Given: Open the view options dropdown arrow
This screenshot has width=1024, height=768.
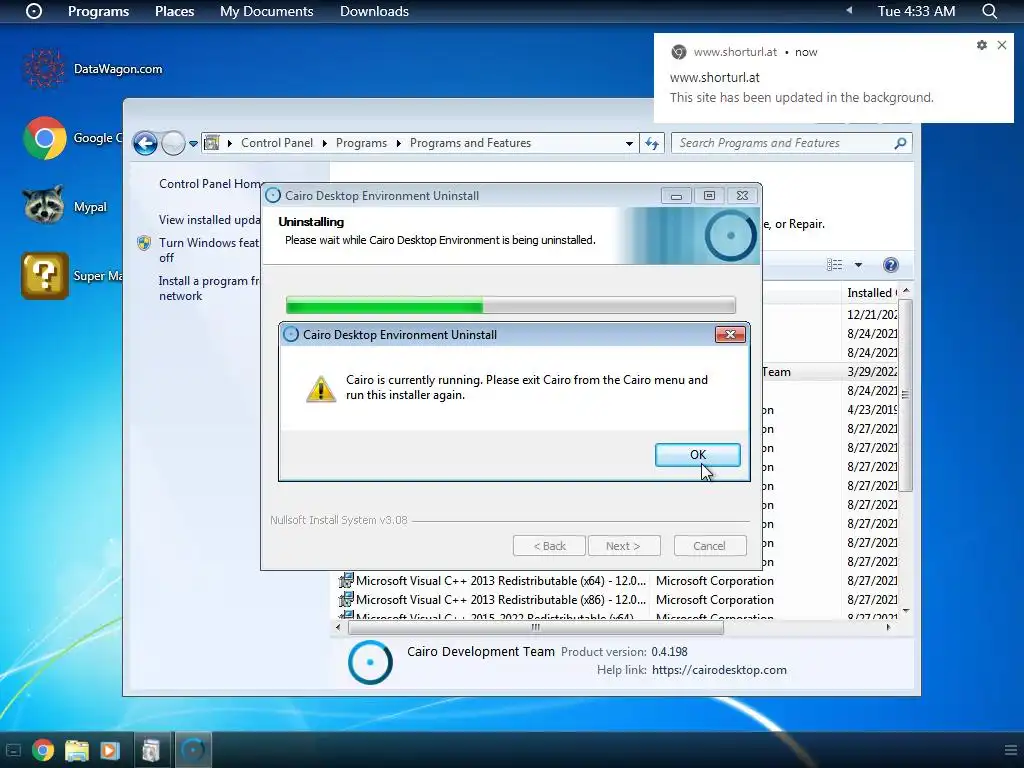Looking at the screenshot, I should tap(858, 264).
